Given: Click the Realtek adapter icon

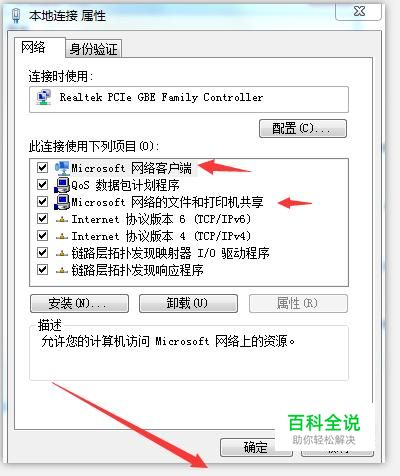Looking at the screenshot, I should click(x=43, y=98).
